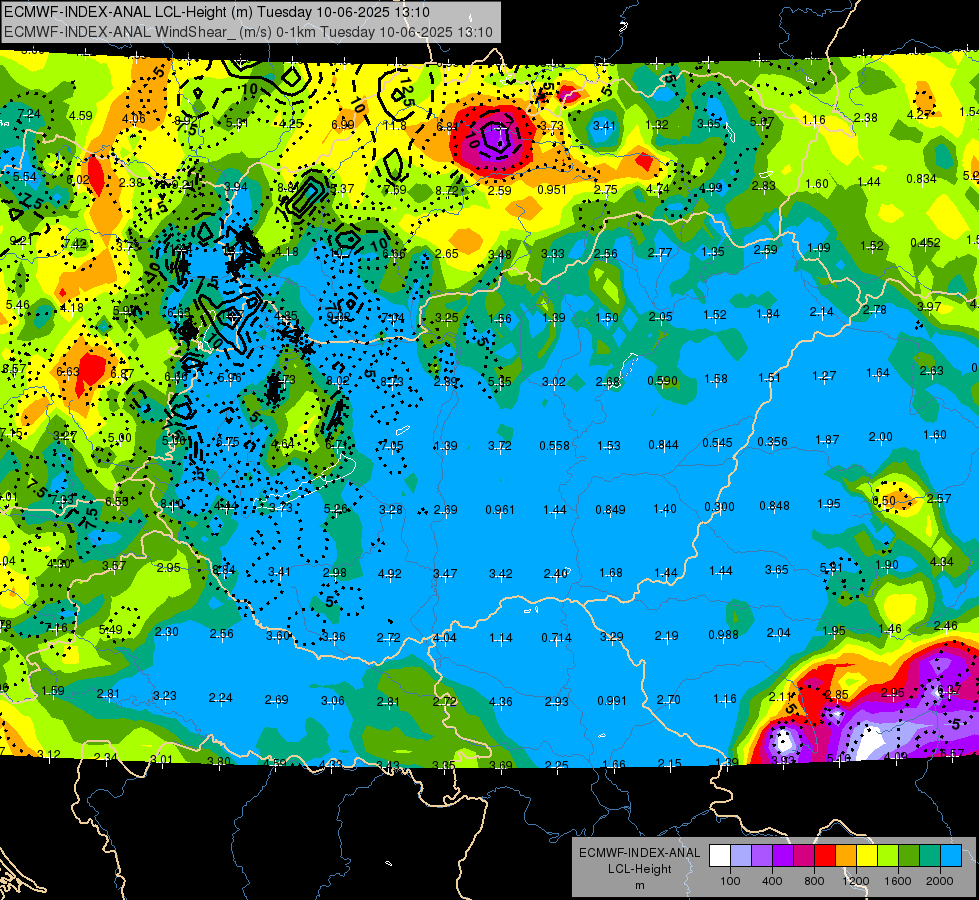Click the shear value 3.97

929,306
